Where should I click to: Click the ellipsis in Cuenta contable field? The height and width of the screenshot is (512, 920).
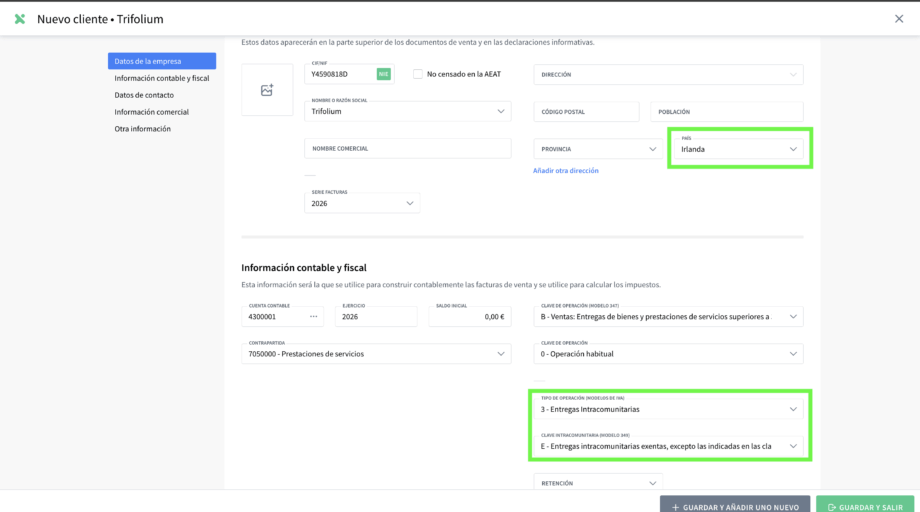(x=315, y=317)
